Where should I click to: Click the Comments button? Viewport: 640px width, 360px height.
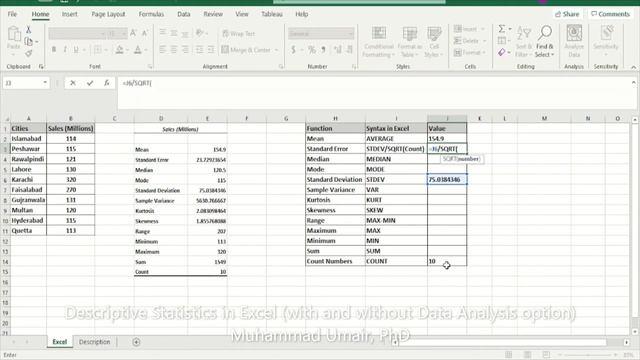[x=611, y=14]
